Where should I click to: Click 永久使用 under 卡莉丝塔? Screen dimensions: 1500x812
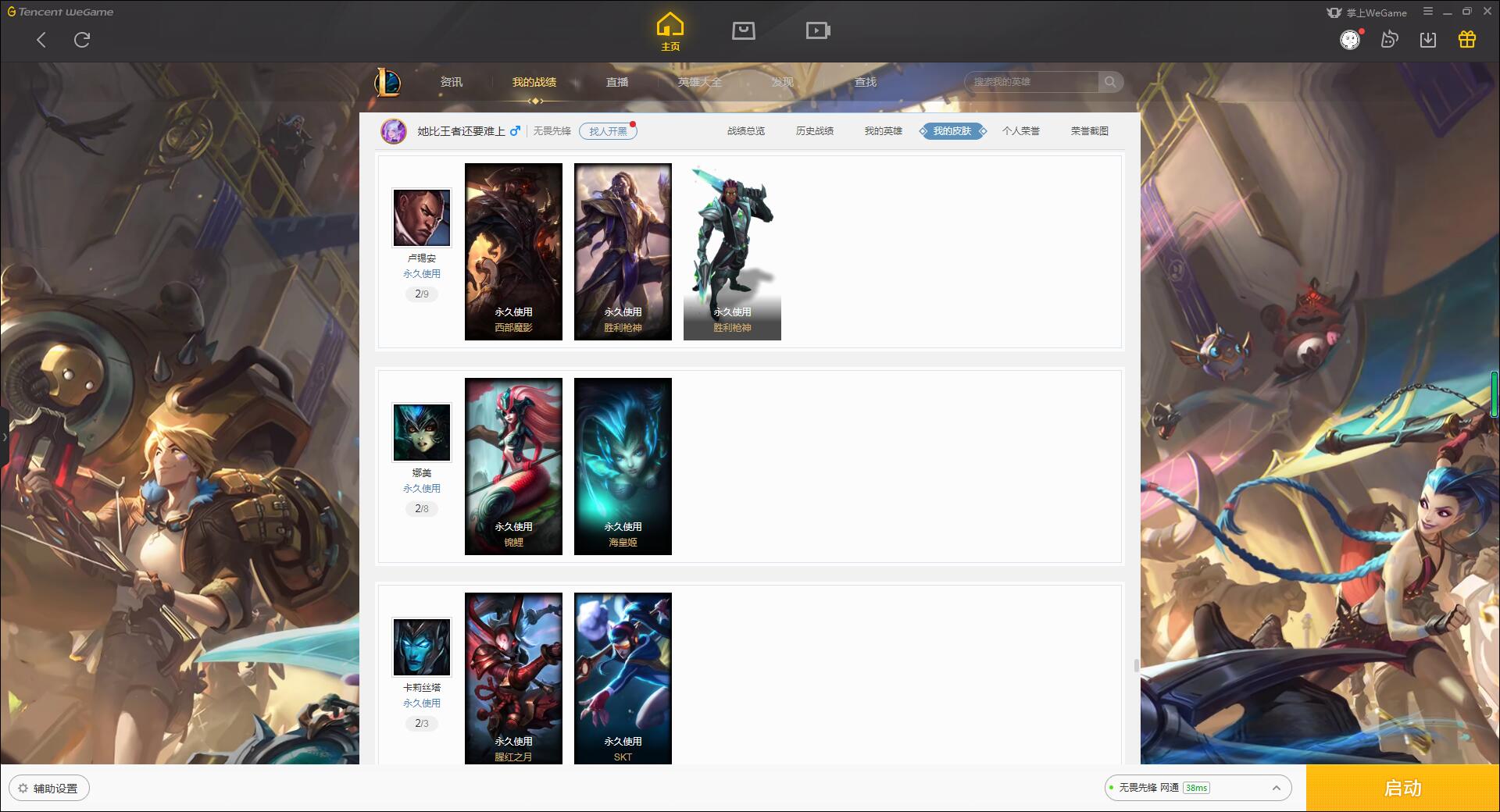click(x=422, y=703)
